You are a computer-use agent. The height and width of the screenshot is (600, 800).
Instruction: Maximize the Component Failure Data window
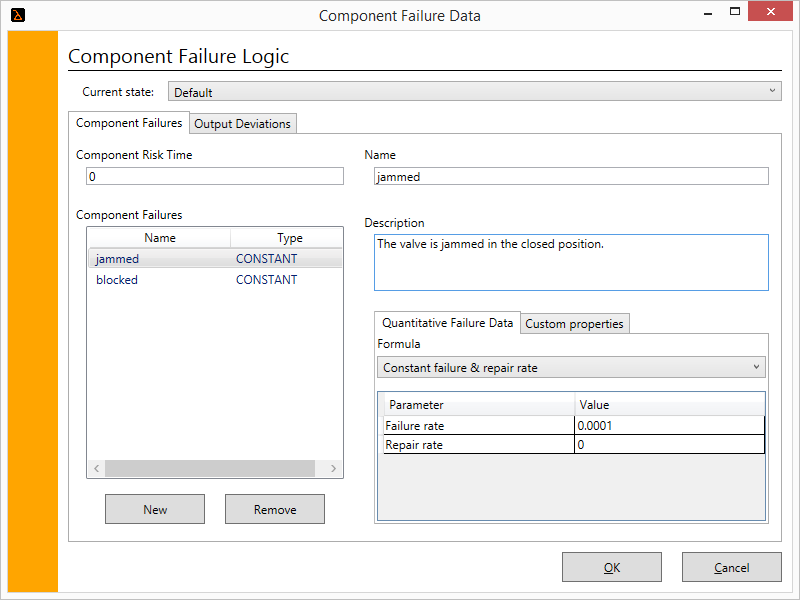click(x=735, y=11)
